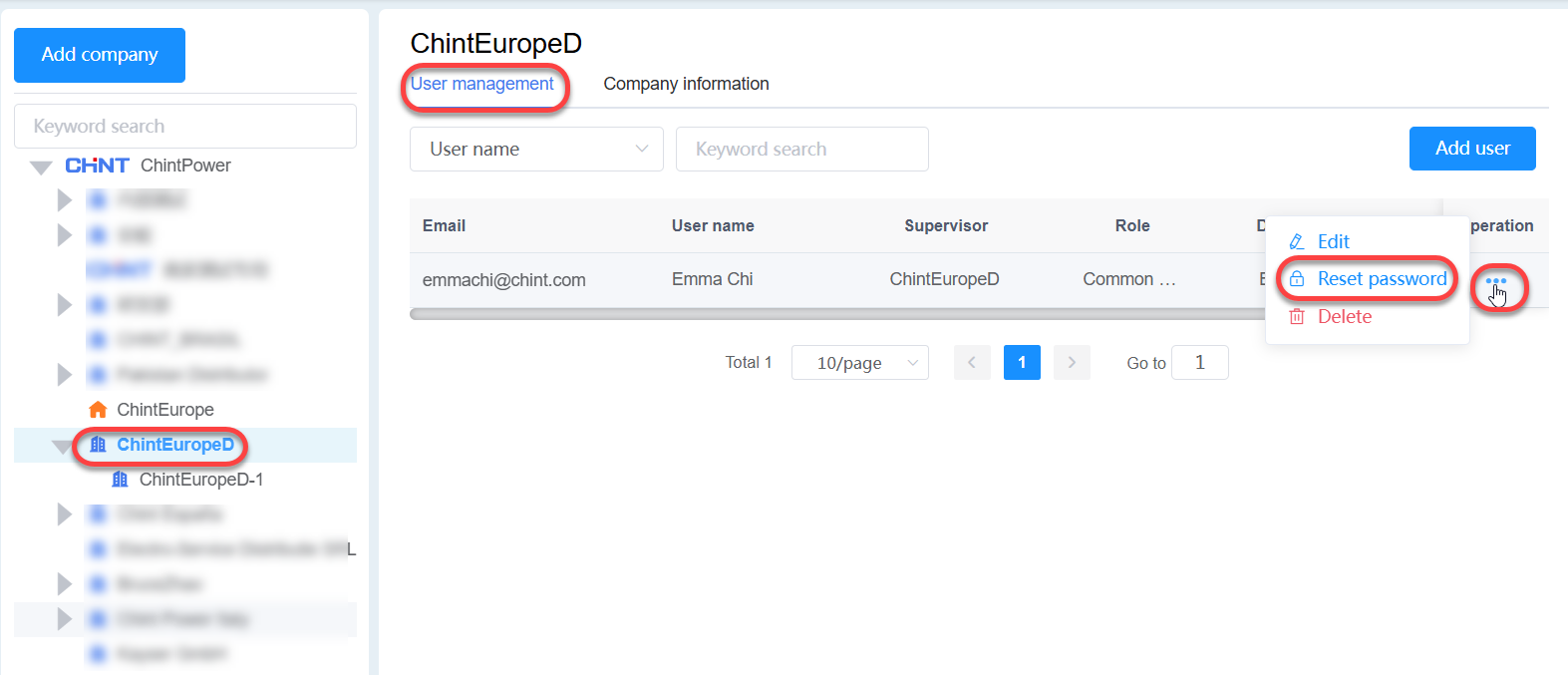
Task: Click the user table horizontal scrollbar
Action: point(837,314)
